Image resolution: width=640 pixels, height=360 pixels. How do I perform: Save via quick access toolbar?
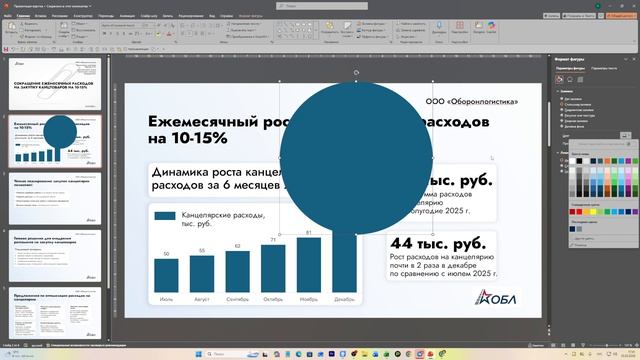pyautogui.click(x=6, y=49)
